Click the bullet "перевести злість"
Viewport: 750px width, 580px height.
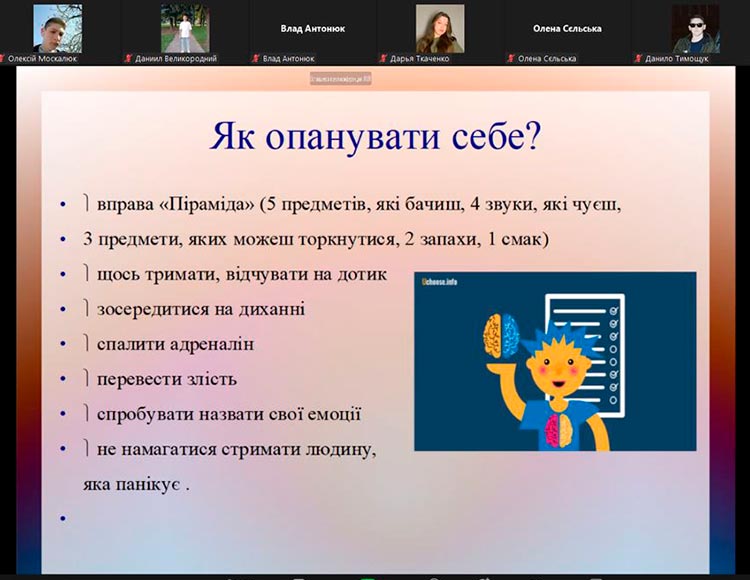point(166,379)
